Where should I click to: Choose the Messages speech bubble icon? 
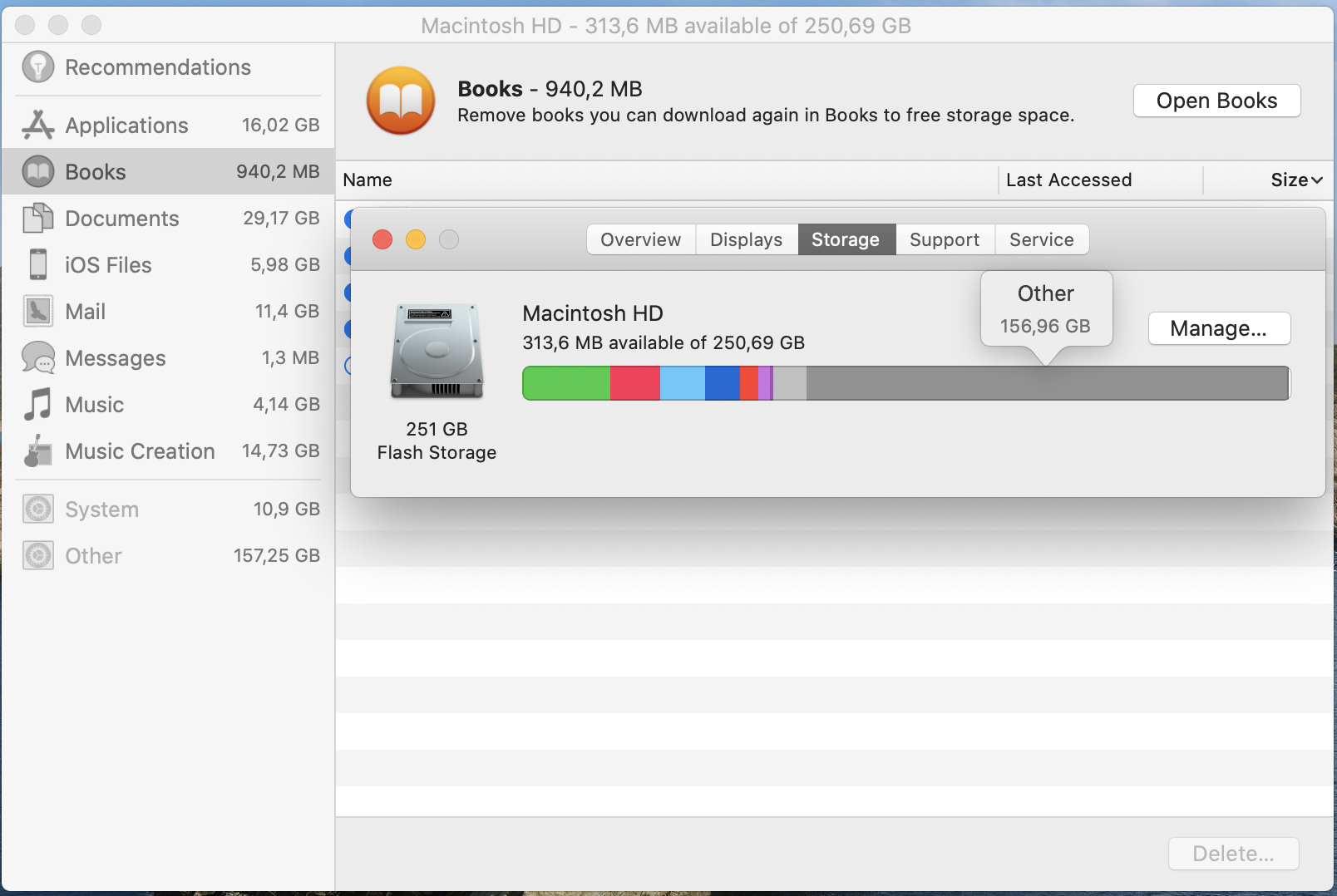pyautogui.click(x=38, y=358)
